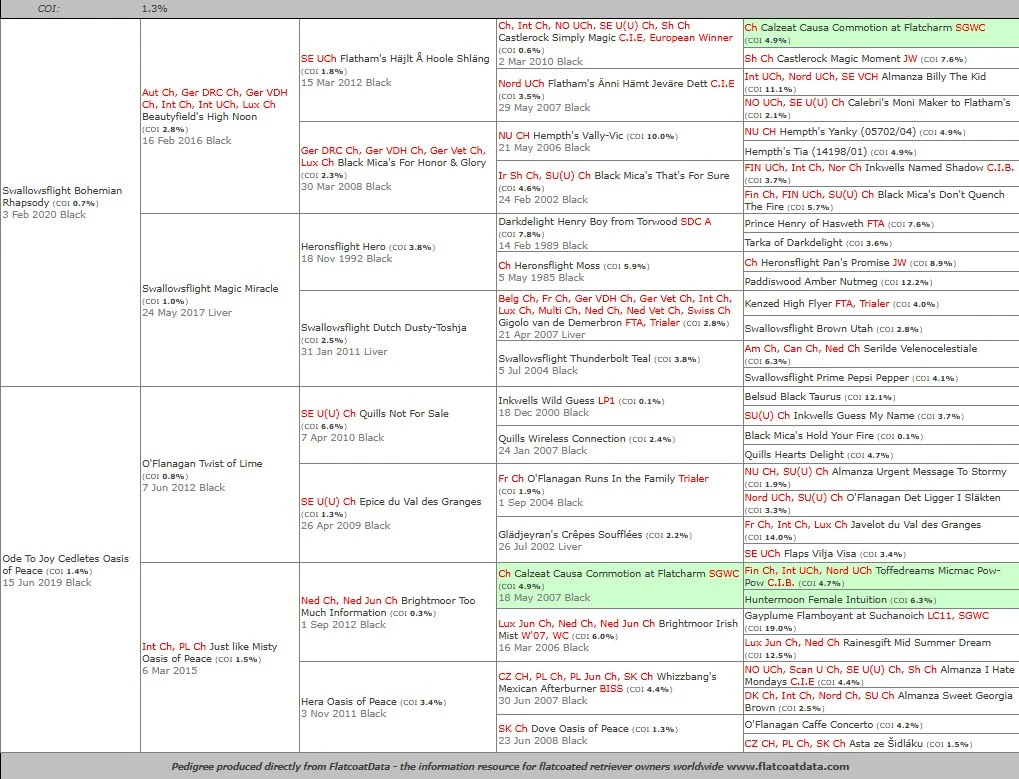The width and height of the screenshot is (1019, 779).
Task: Select "Gayplume Flamboyant at Suchanoich"
Action: 834,616
